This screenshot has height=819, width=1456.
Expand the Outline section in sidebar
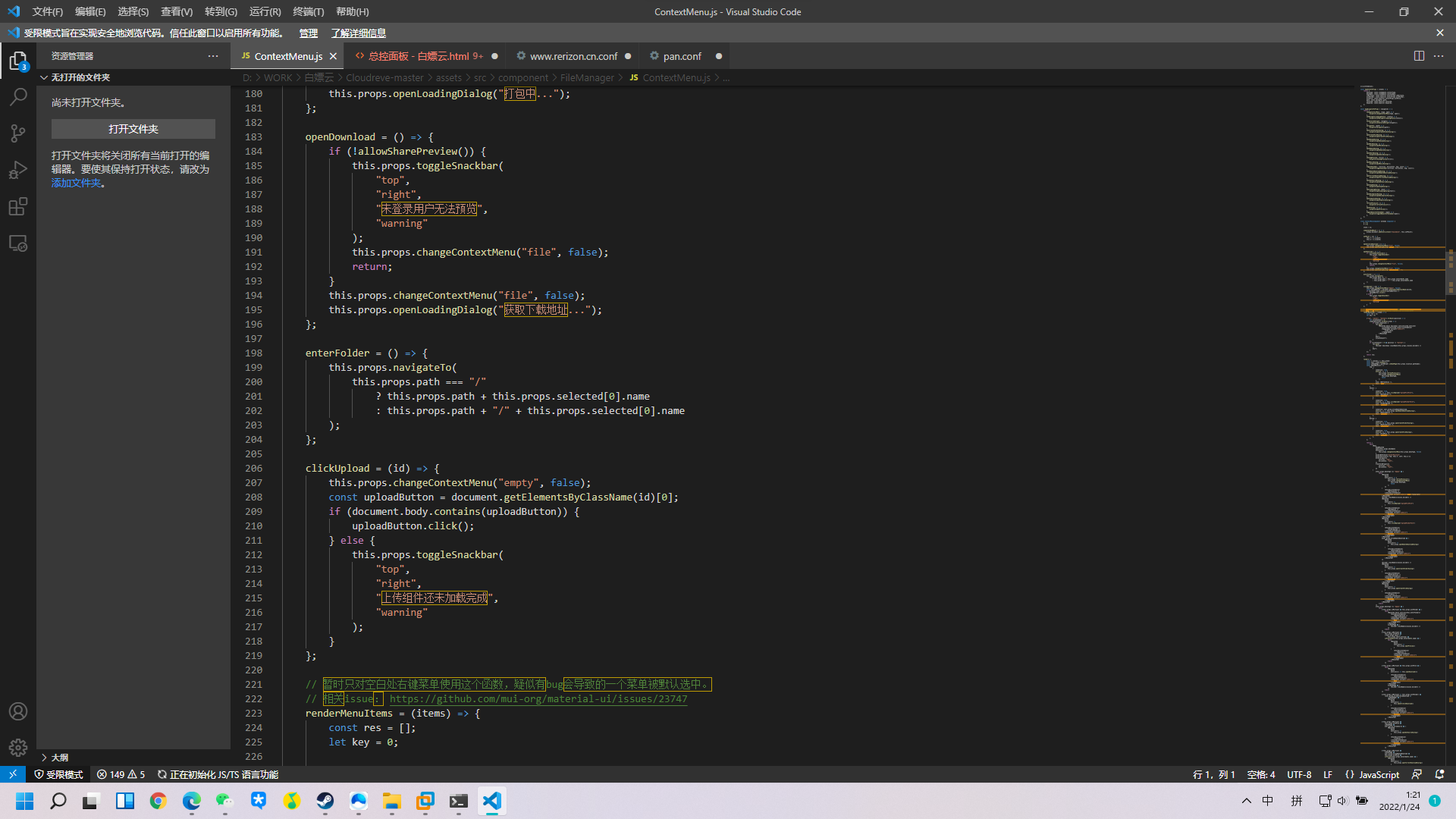pos(59,757)
